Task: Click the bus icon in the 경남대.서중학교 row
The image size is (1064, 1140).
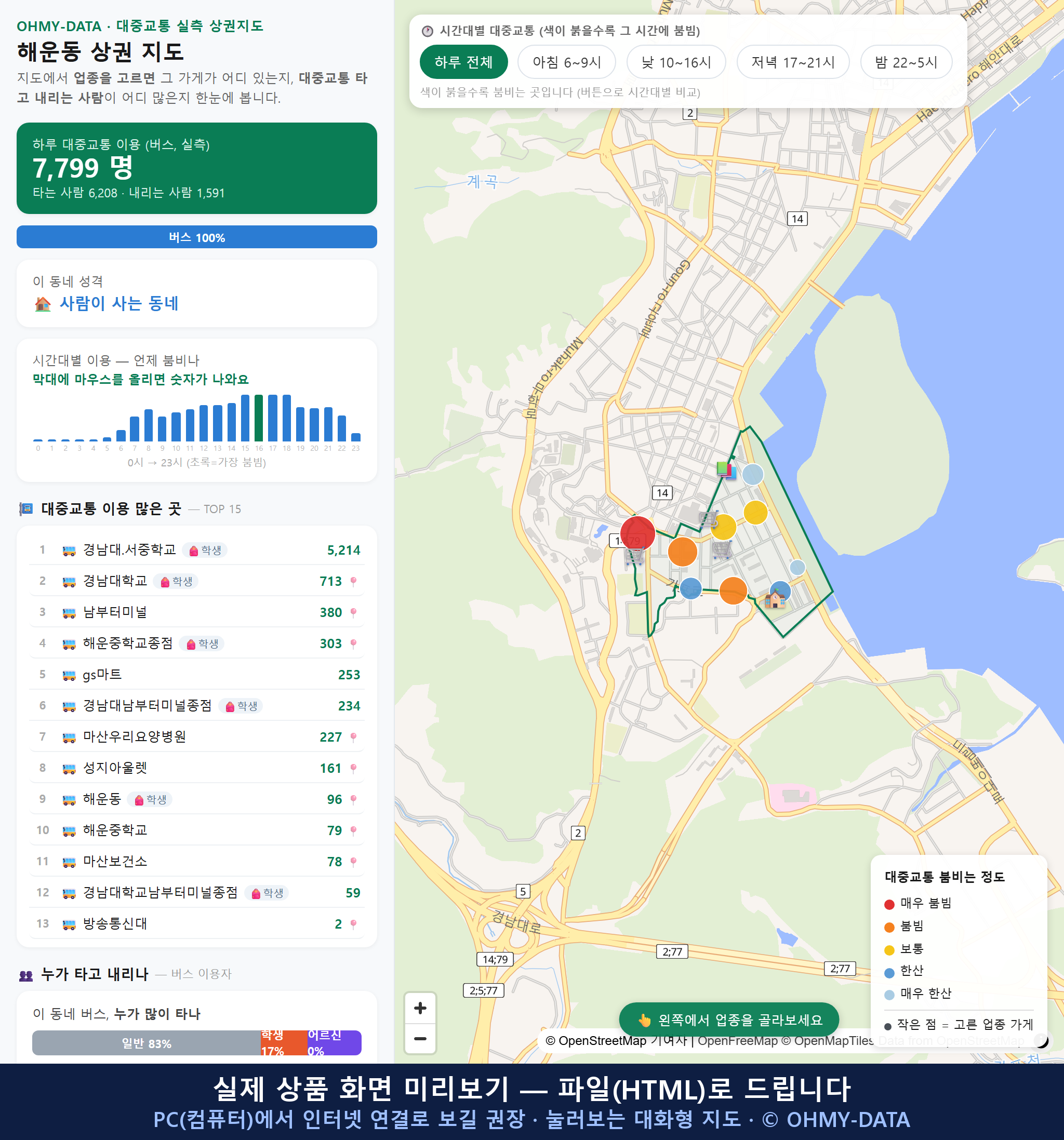Action: click(x=69, y=551)
